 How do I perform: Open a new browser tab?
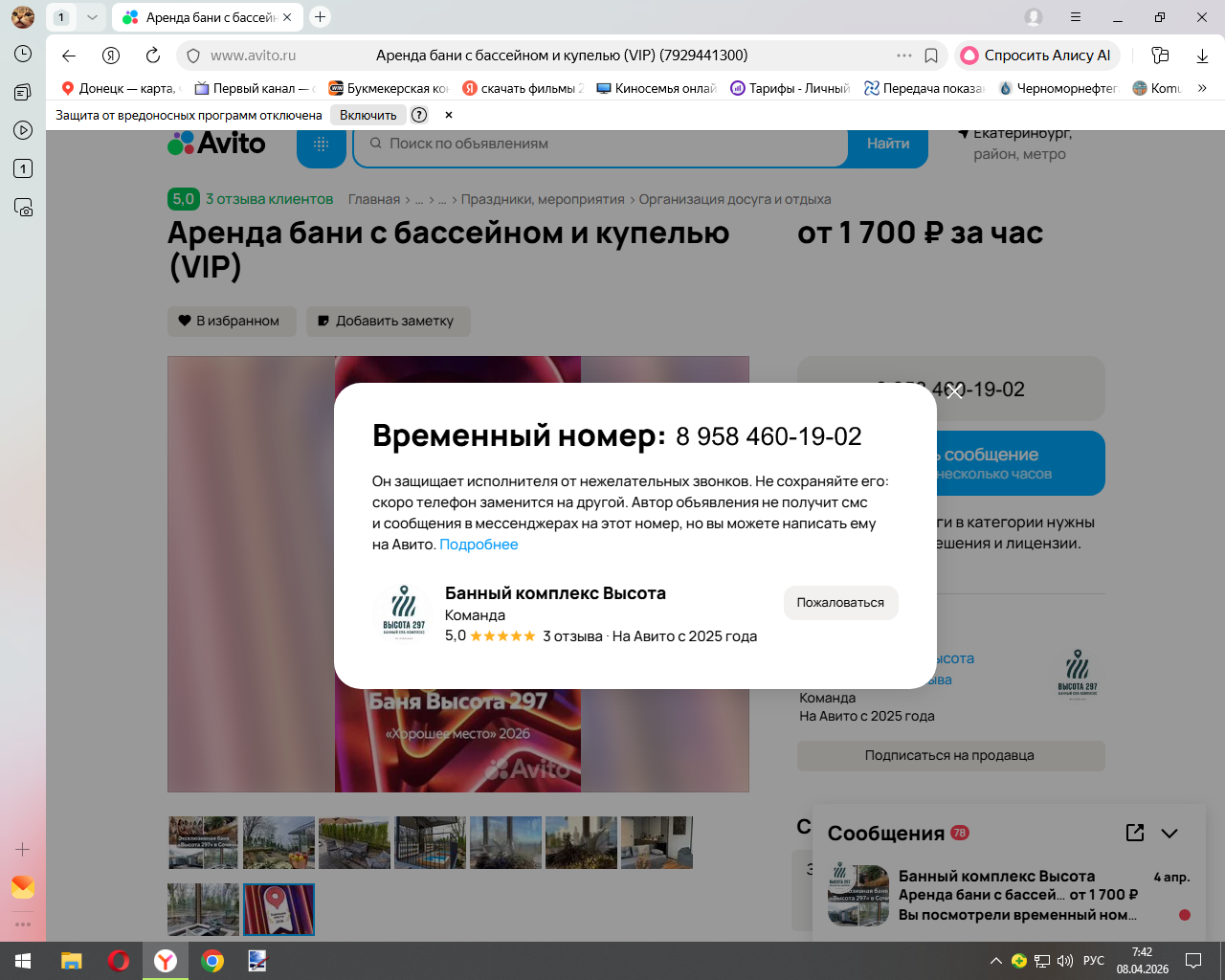coord(321,17)
